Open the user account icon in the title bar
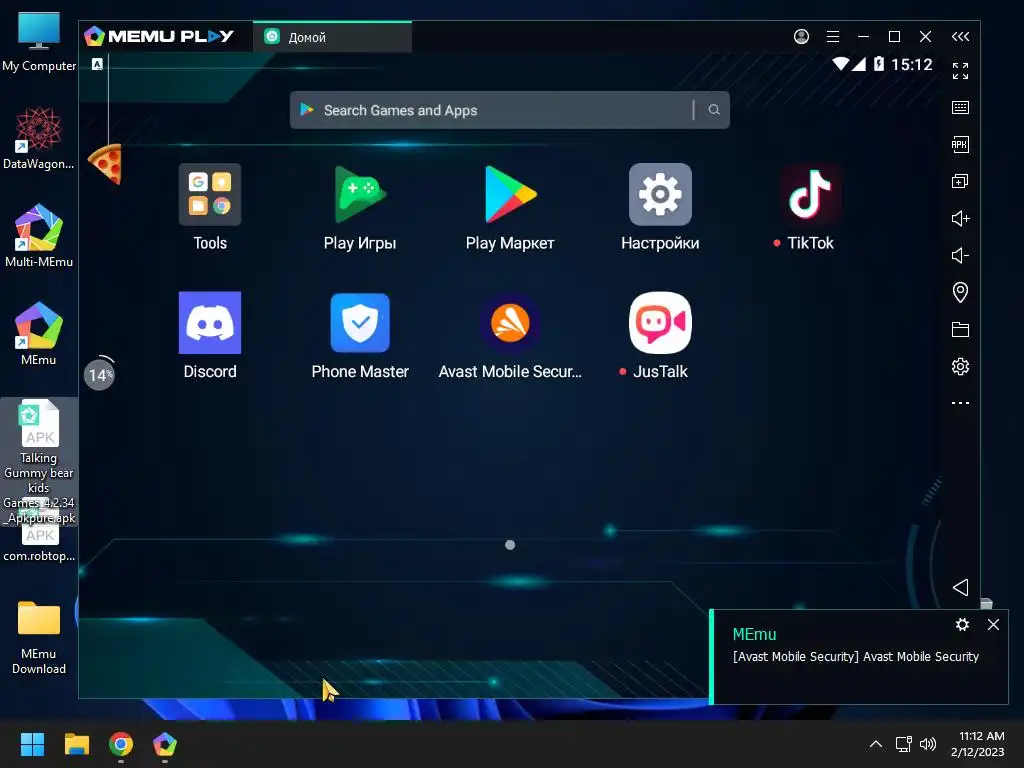1024x768 pixels. [801, 37]
